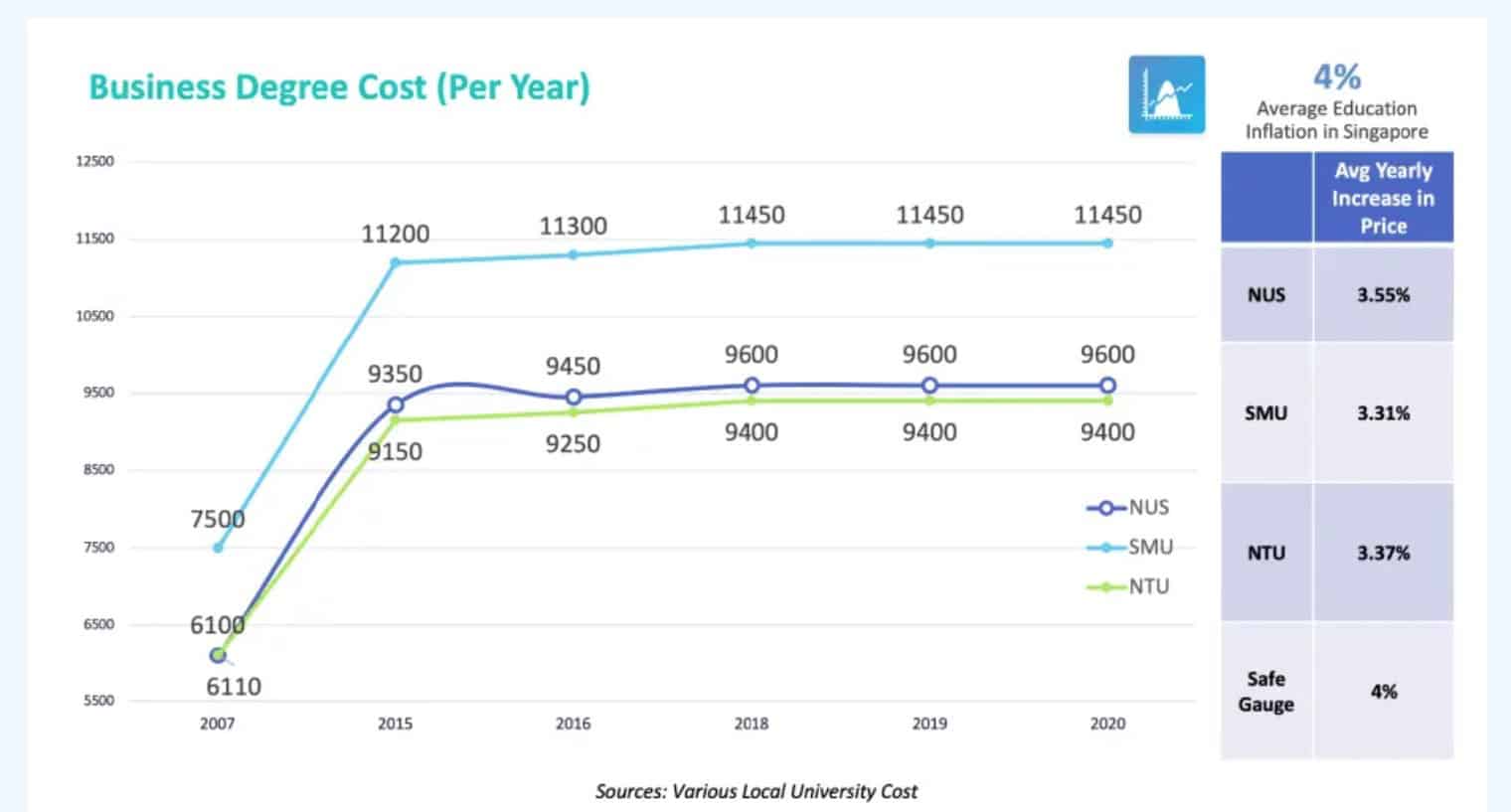Click the Sources: Various Local University Cost link
Viewport: 1511px width, 812px height.
[x=756, y=791]
